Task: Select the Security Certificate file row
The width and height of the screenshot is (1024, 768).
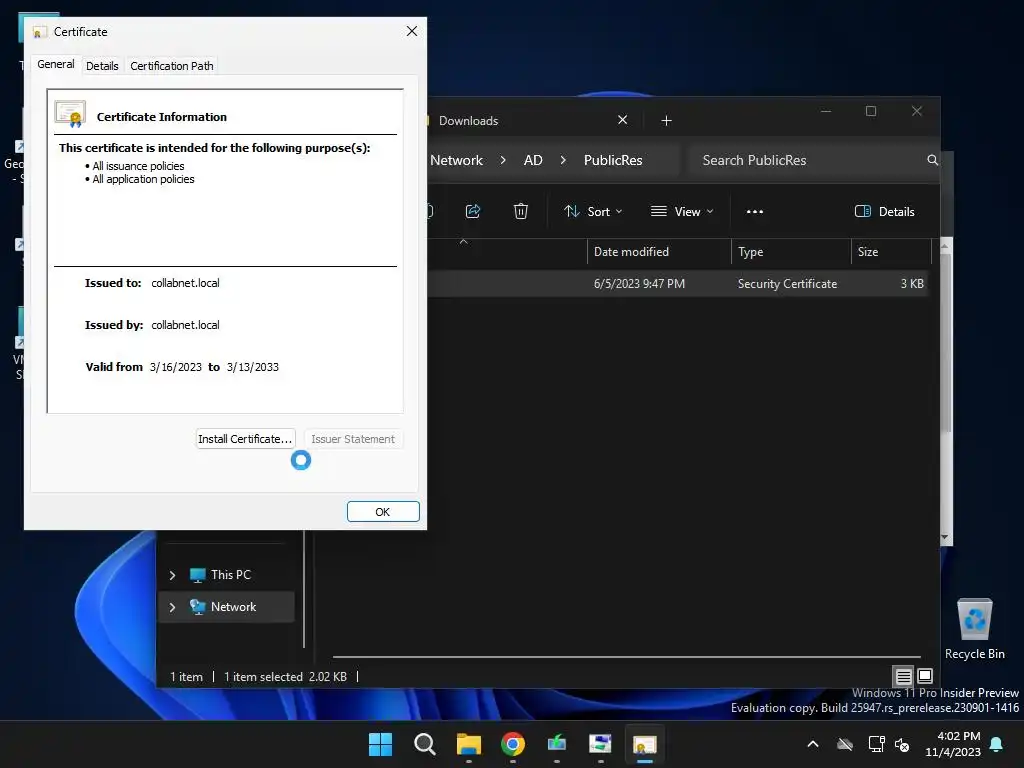Action: [x=679, y=283]
